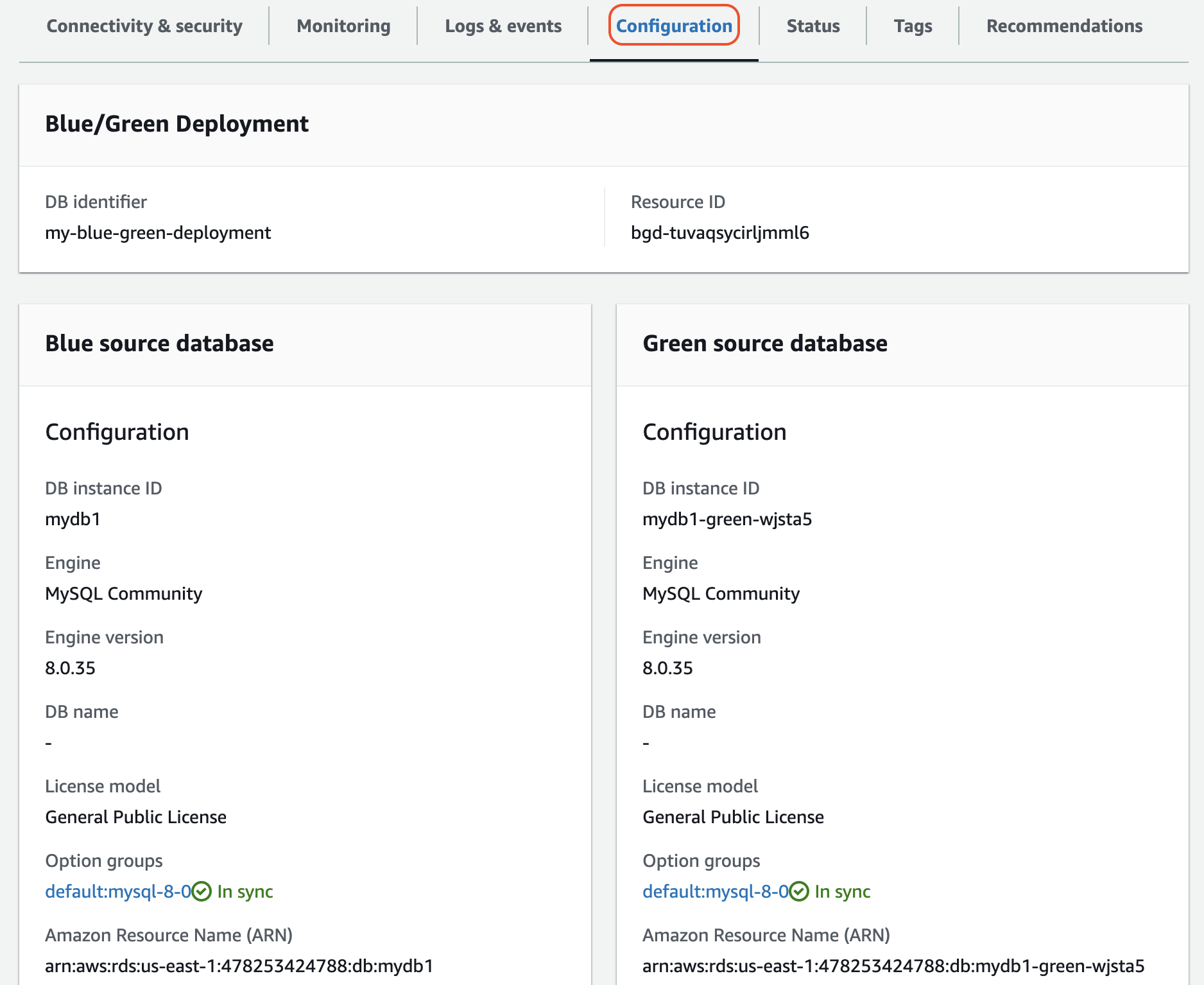Open the Connectivity & security tab

coord(144,26)
